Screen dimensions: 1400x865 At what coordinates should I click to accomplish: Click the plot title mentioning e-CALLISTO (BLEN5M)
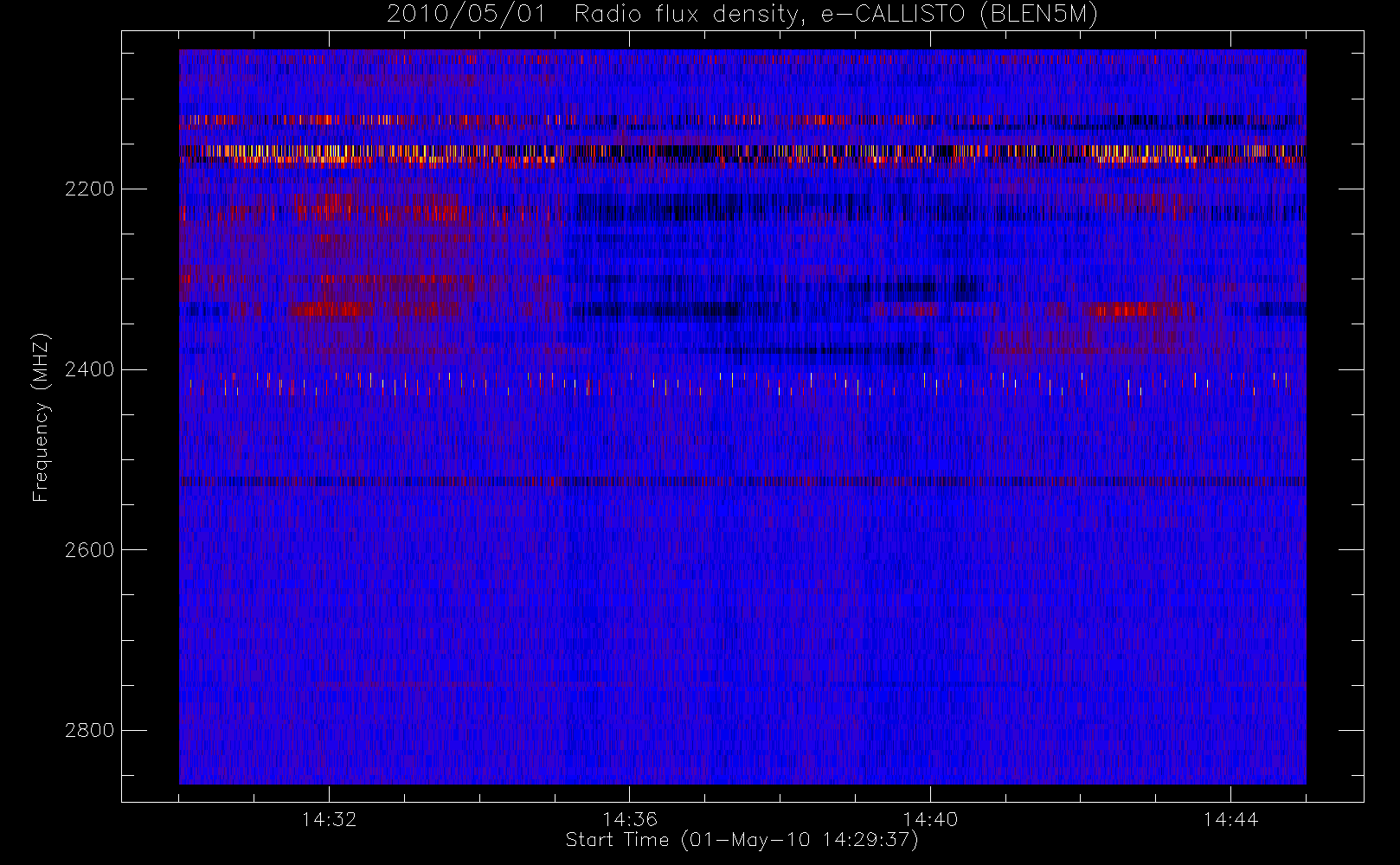[742, 15]
